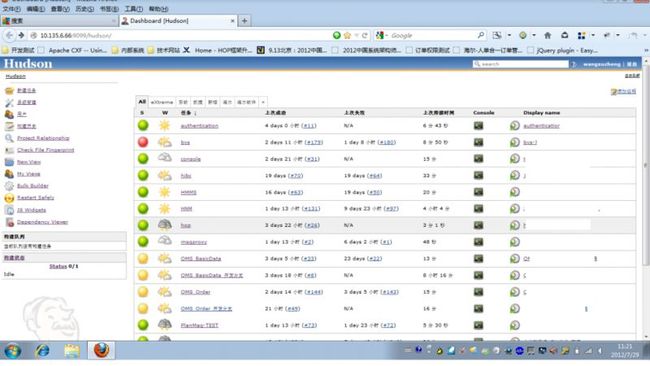
Task: Open the PlanMap-TEST job link
Action: tap(199, 325)
